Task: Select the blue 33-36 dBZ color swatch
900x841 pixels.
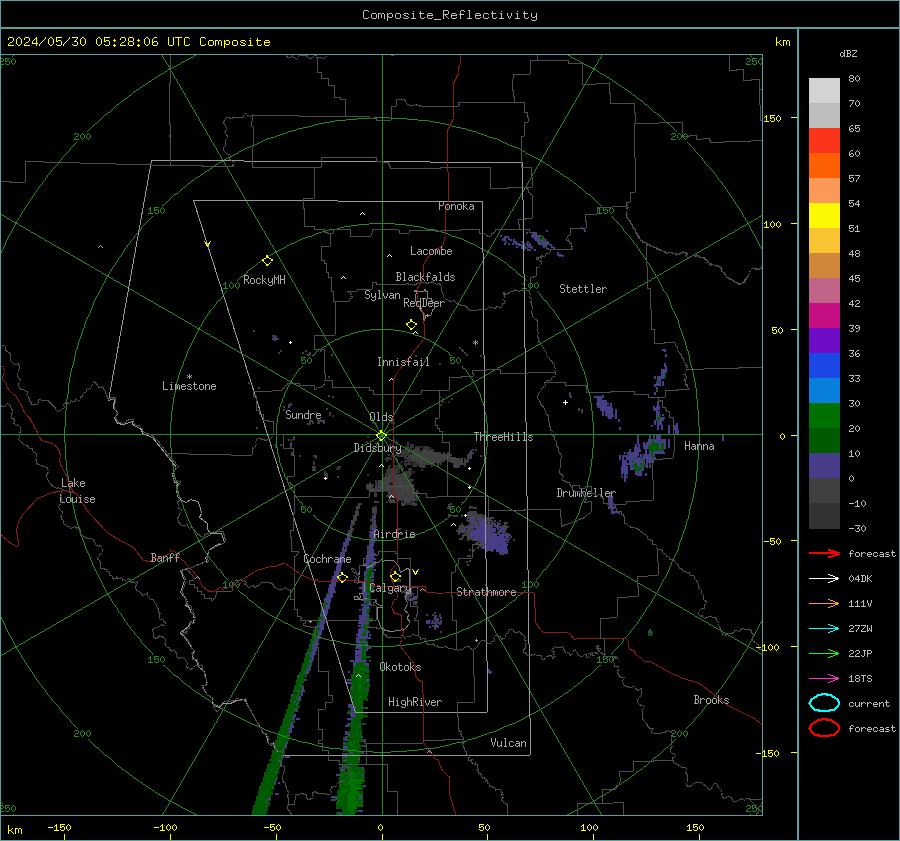Action: [824, 366]
